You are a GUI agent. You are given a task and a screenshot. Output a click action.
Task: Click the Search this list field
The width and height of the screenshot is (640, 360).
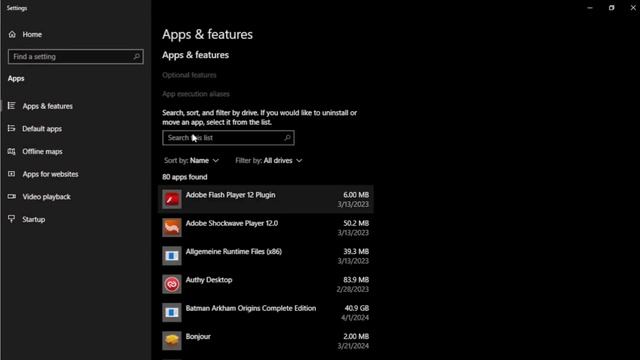coord(228,138)
